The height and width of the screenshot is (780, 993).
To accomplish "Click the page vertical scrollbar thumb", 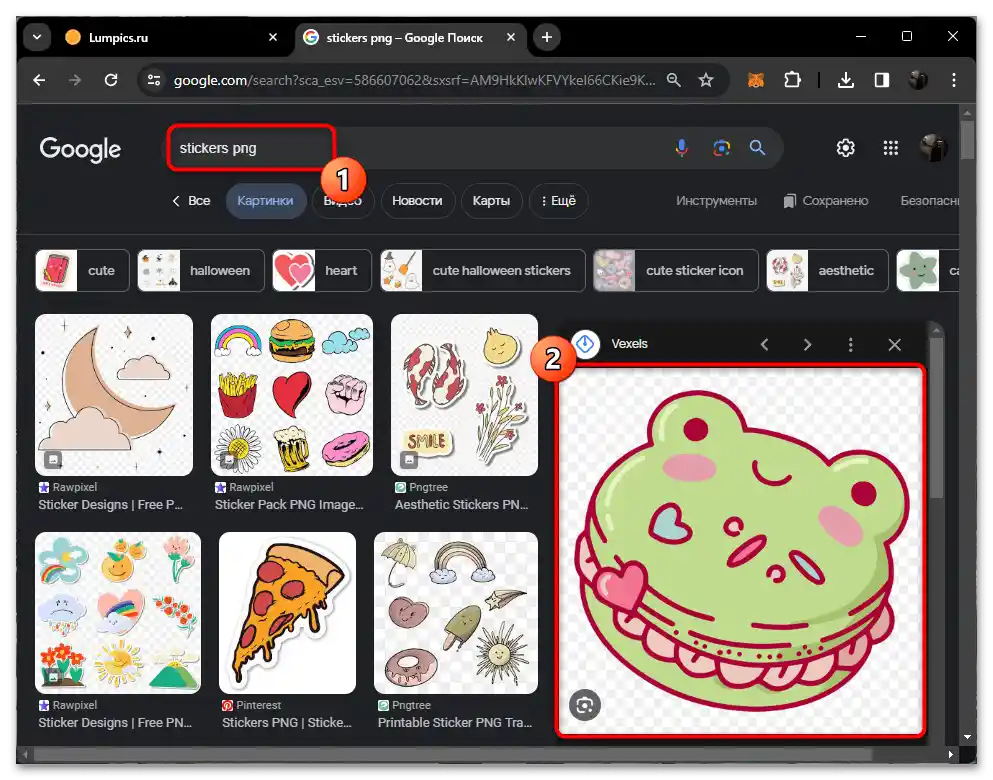I will [x=966, y=140].
